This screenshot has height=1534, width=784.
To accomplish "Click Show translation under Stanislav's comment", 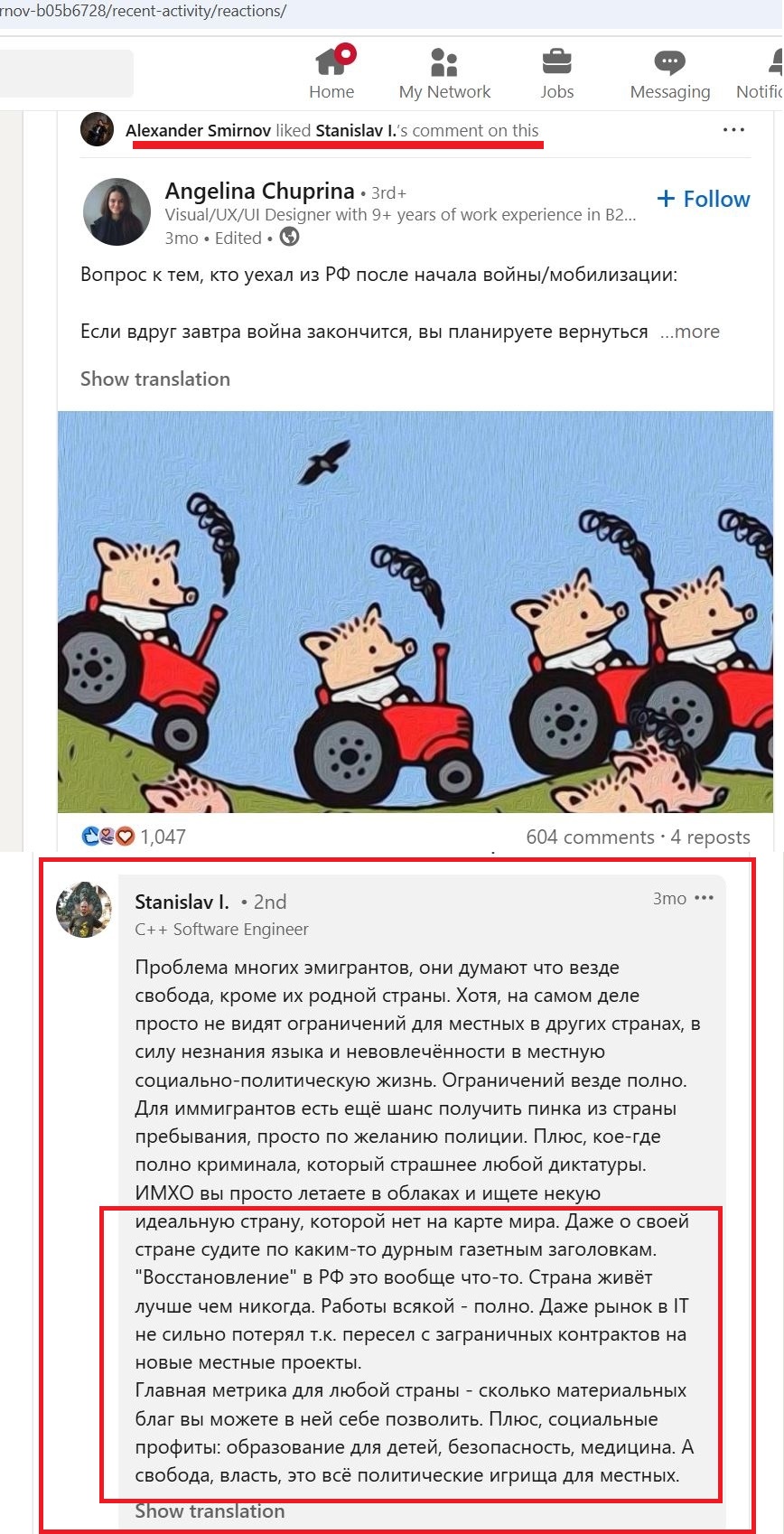I will (210, 1511).
